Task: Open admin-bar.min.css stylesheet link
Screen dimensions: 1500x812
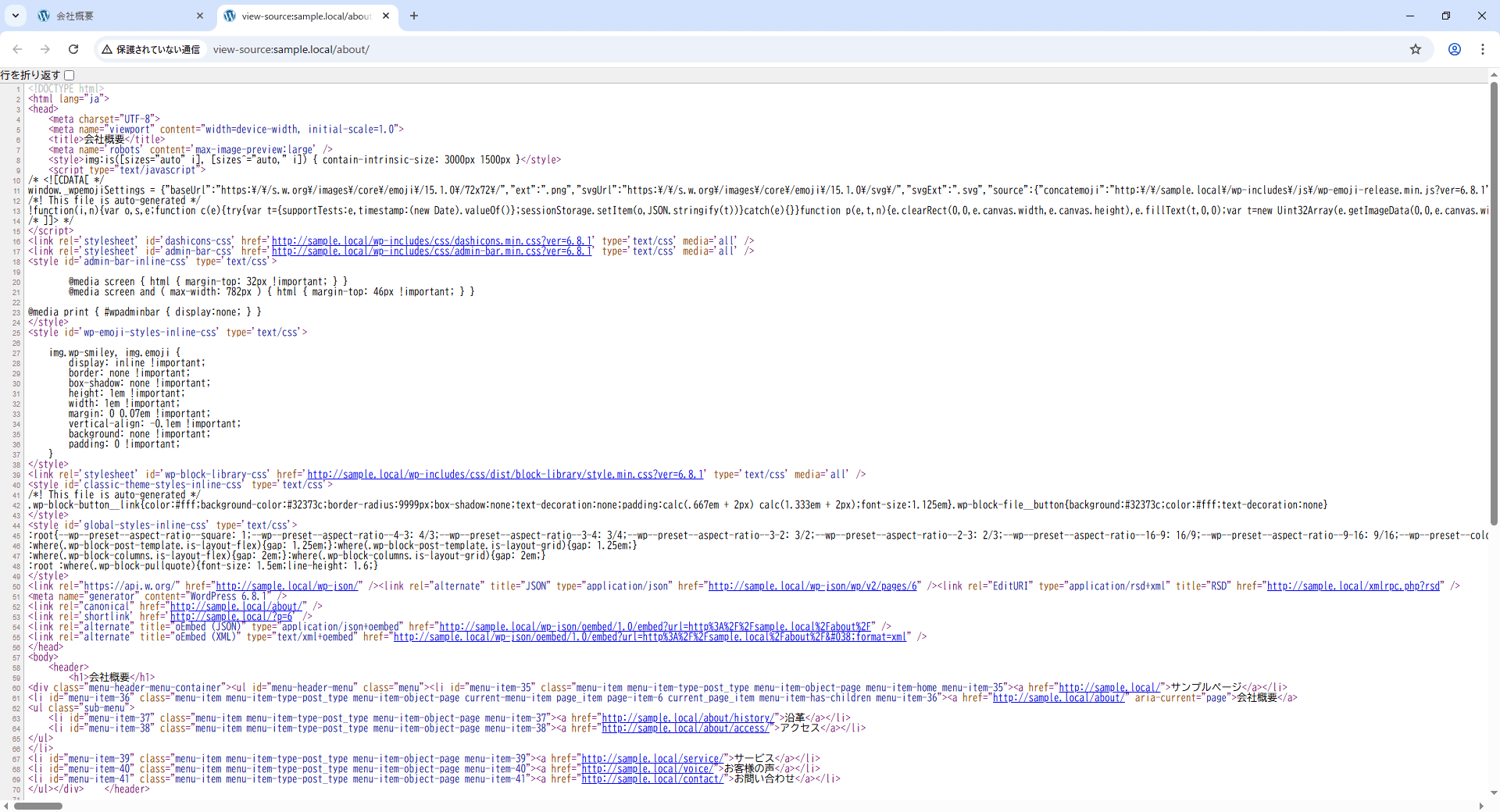Action: click(x=432, y=251)
